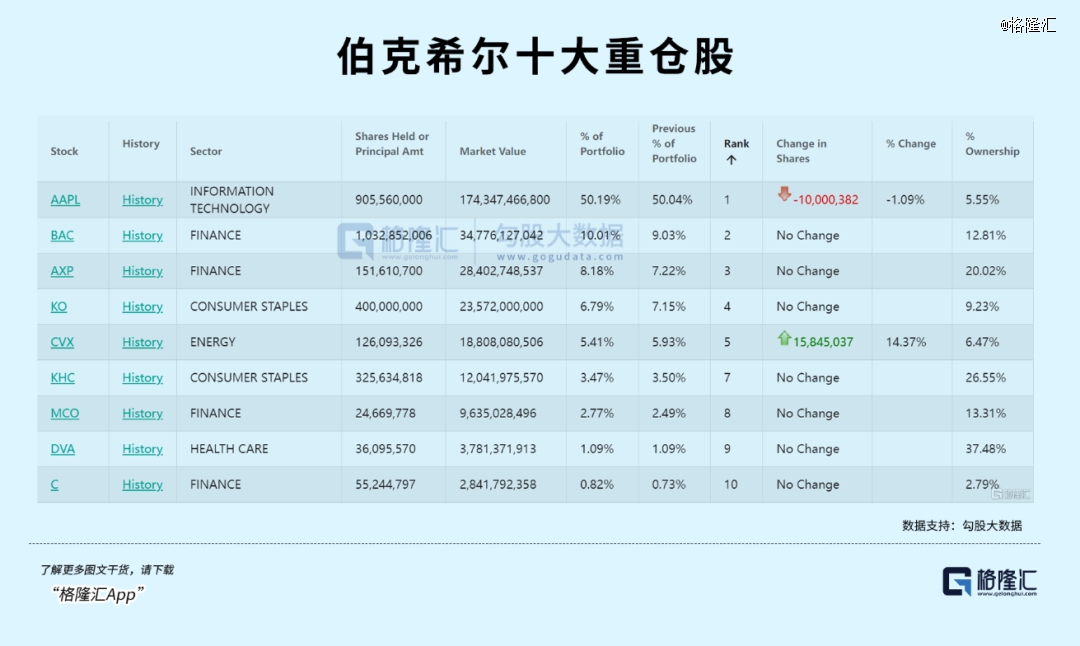Select the 20.02% ownership value

coord(985,271)
